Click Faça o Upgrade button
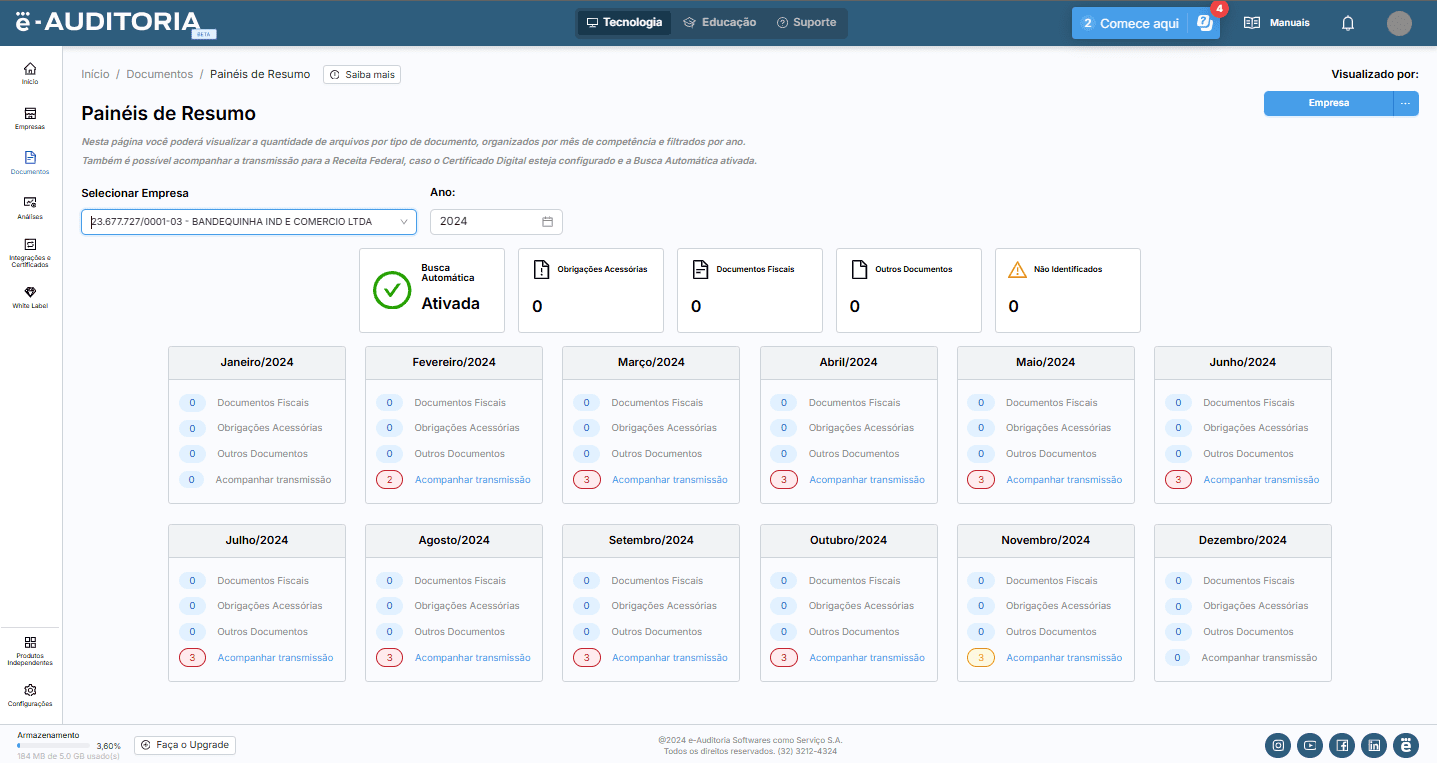Image resolution: width=1437 pixels, height=763 pixels. (185, 745)
